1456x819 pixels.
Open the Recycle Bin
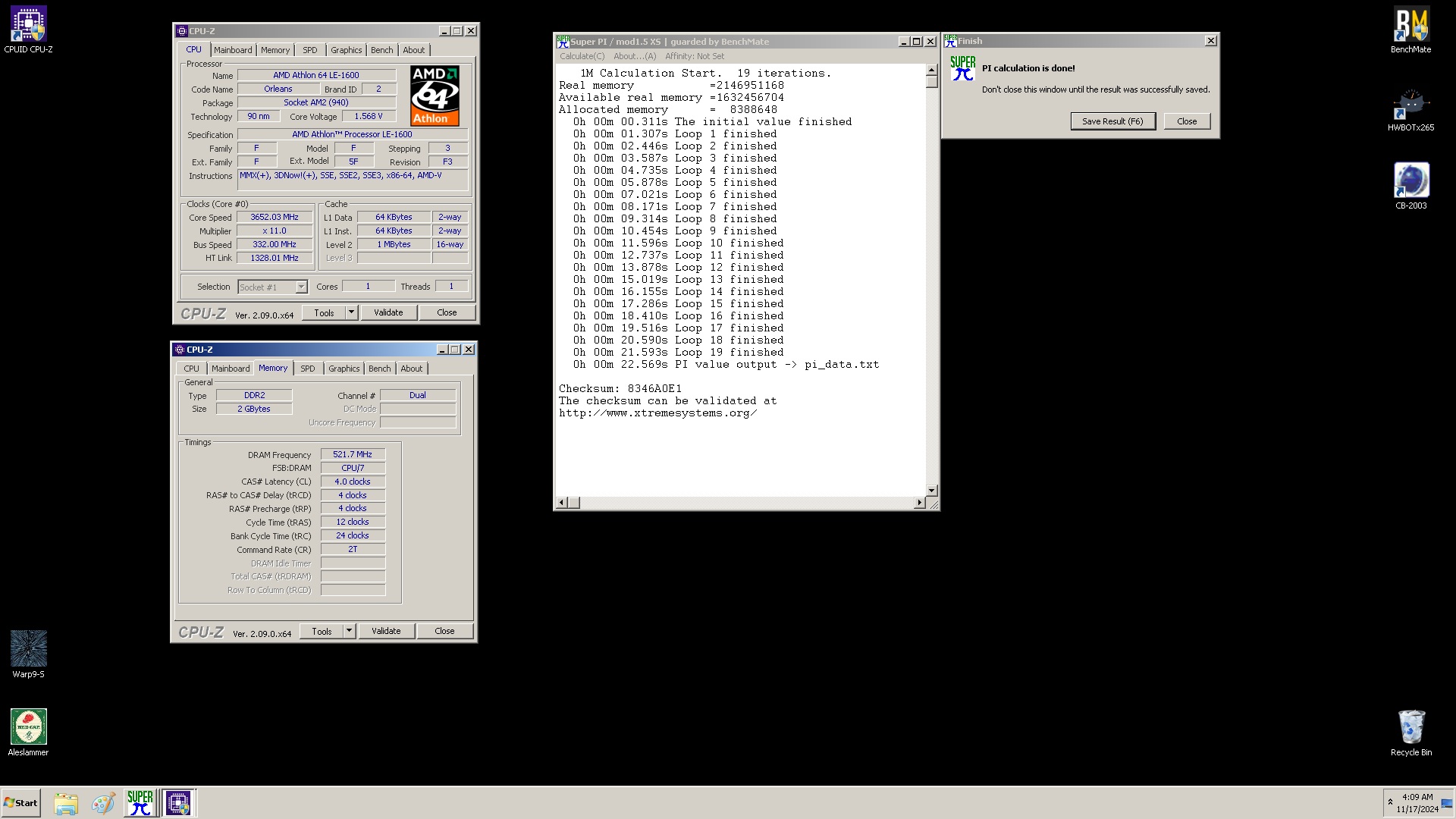(1410, 733)
